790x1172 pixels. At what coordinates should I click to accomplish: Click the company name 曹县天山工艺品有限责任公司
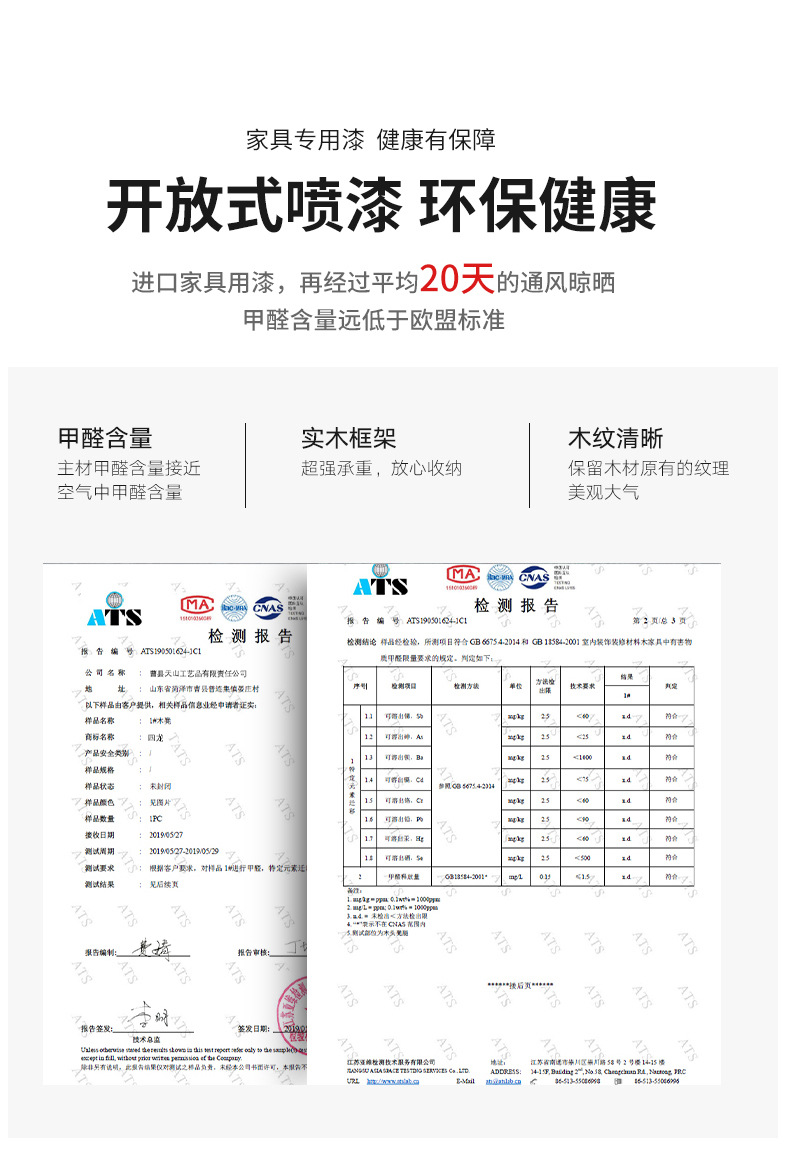pyautogui.click(x=198, y=673)
